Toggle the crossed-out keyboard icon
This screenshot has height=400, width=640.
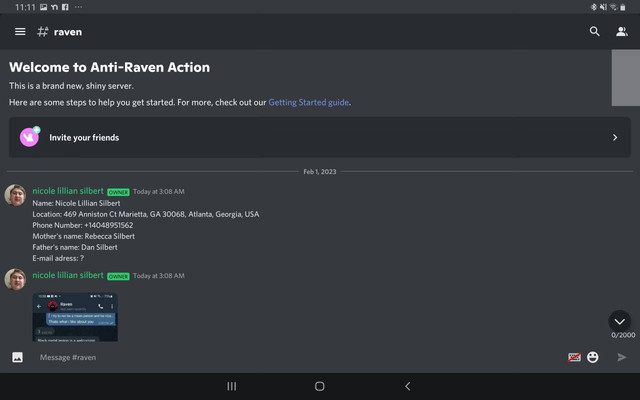pos(574,357)
